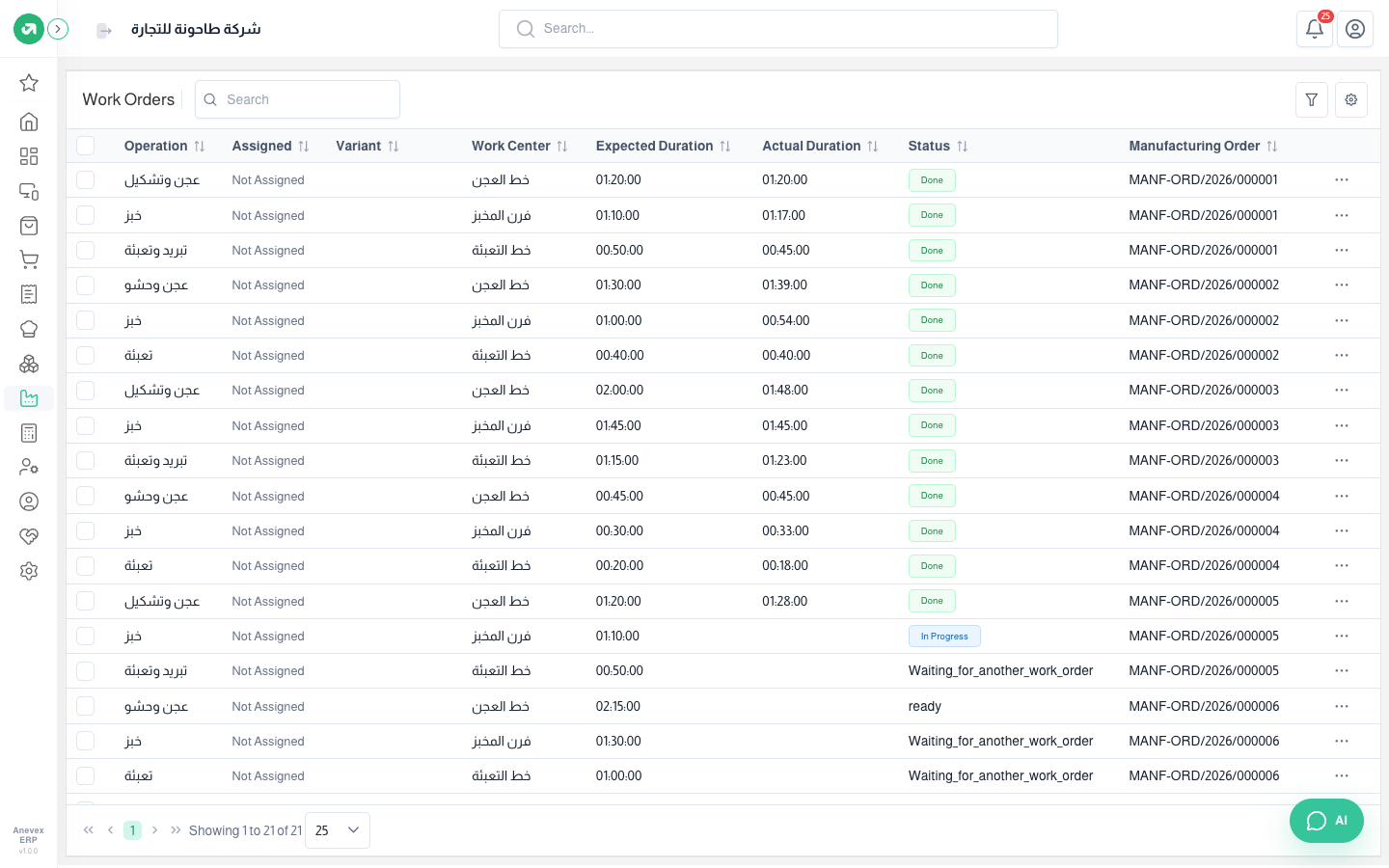Click the table filter funnel icon
The width and height of the screenshot is (1389, 868).
pos(1312,99)
